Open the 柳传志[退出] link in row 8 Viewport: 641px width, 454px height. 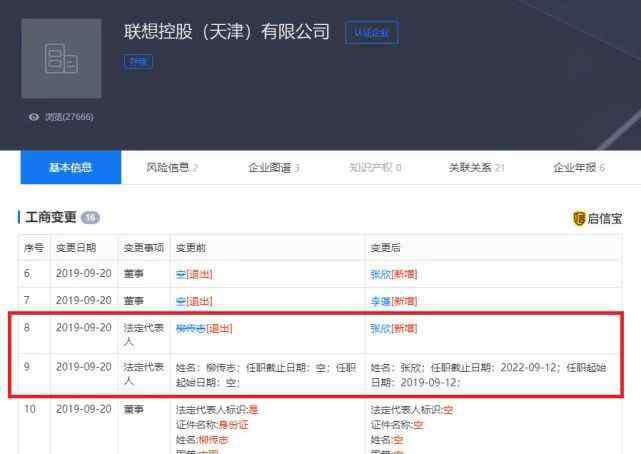click(x=204, y=328)
